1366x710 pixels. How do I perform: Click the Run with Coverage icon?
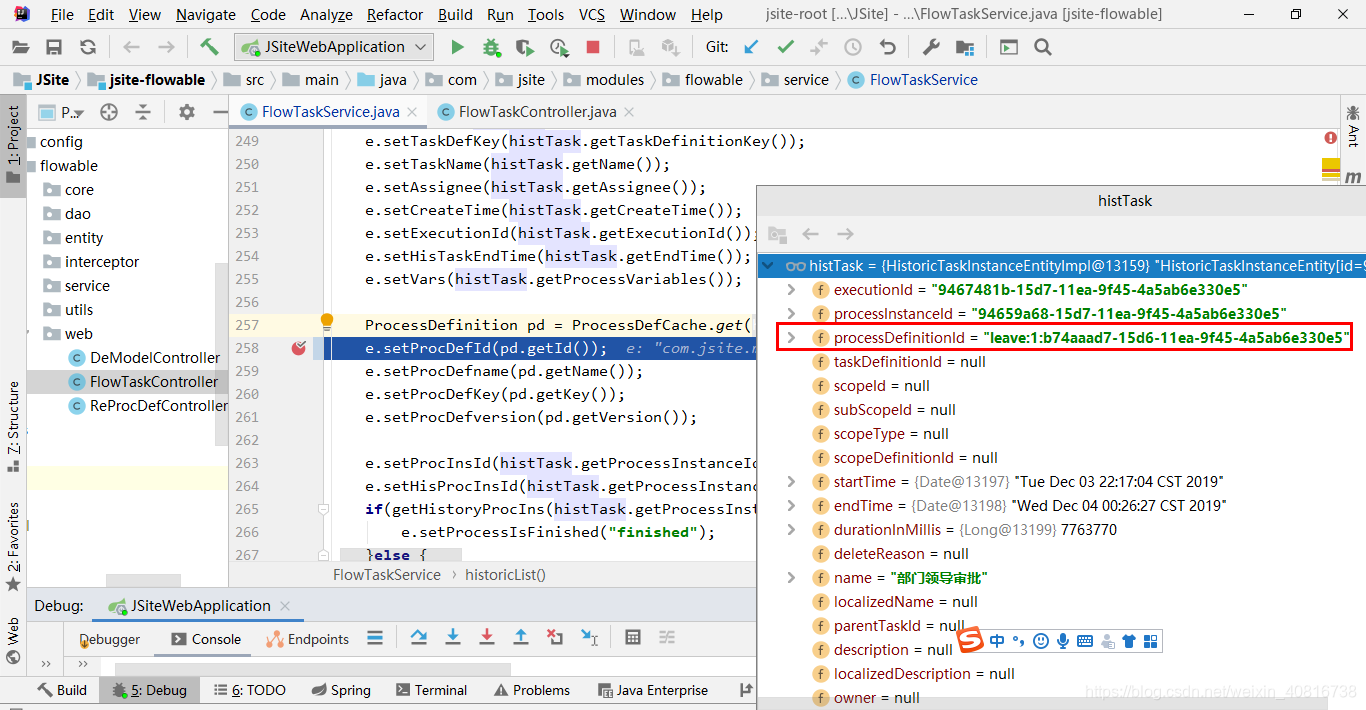coord(524,47)
